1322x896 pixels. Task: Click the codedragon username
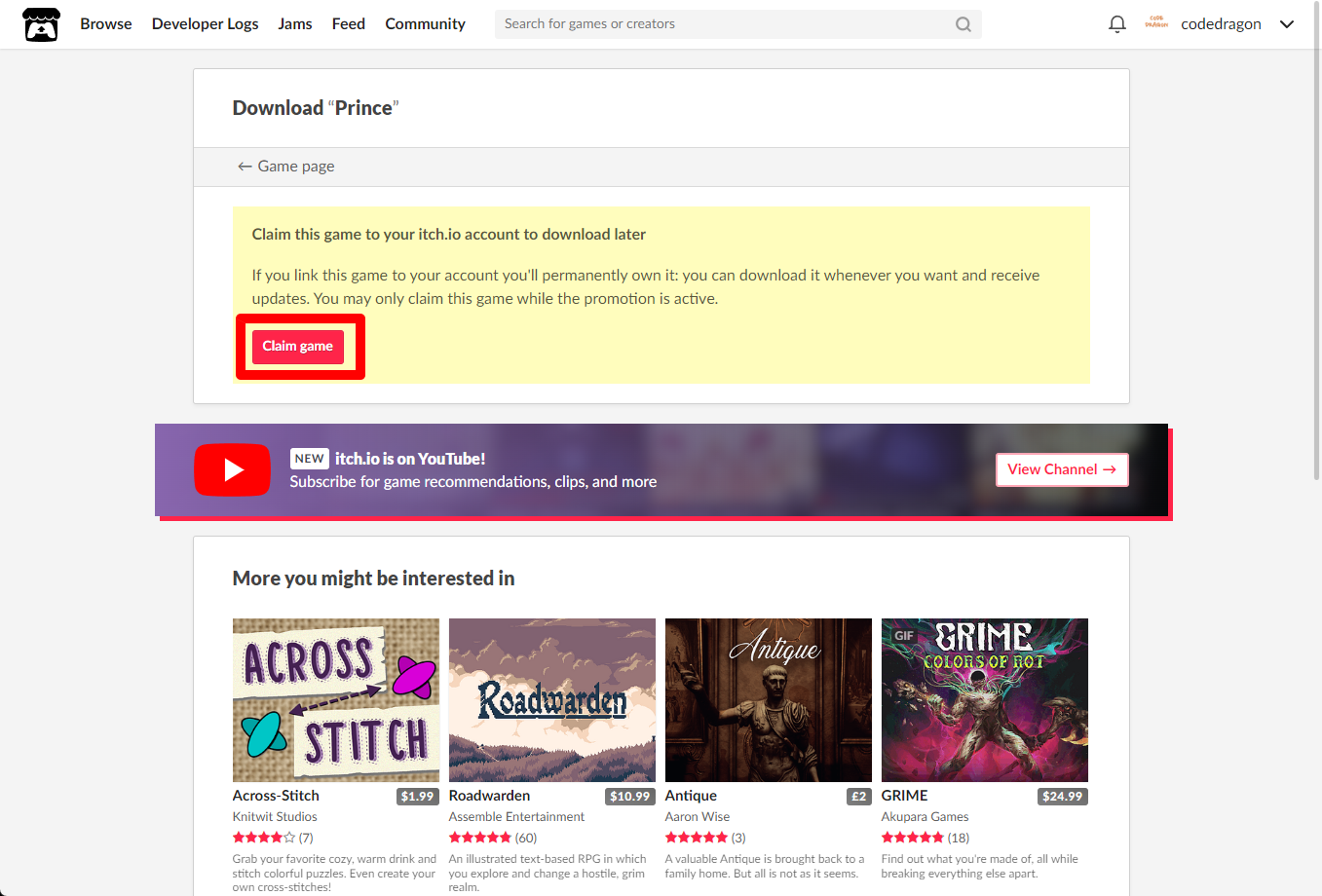click(1221, 24)
